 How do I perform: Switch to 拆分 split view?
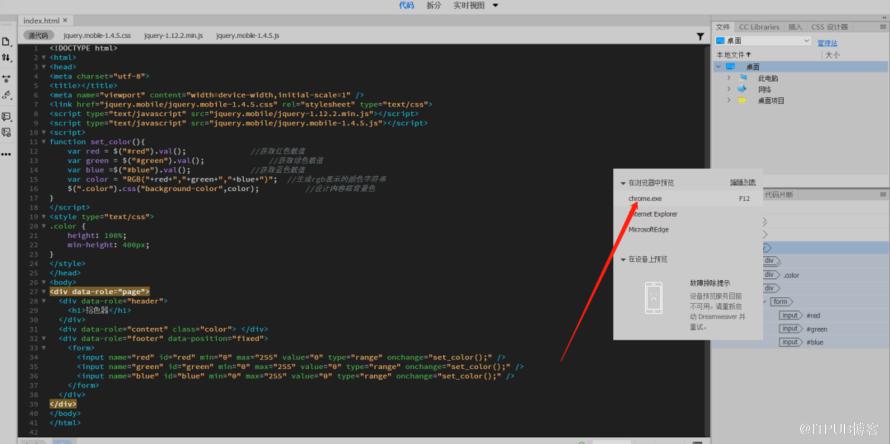434,5
